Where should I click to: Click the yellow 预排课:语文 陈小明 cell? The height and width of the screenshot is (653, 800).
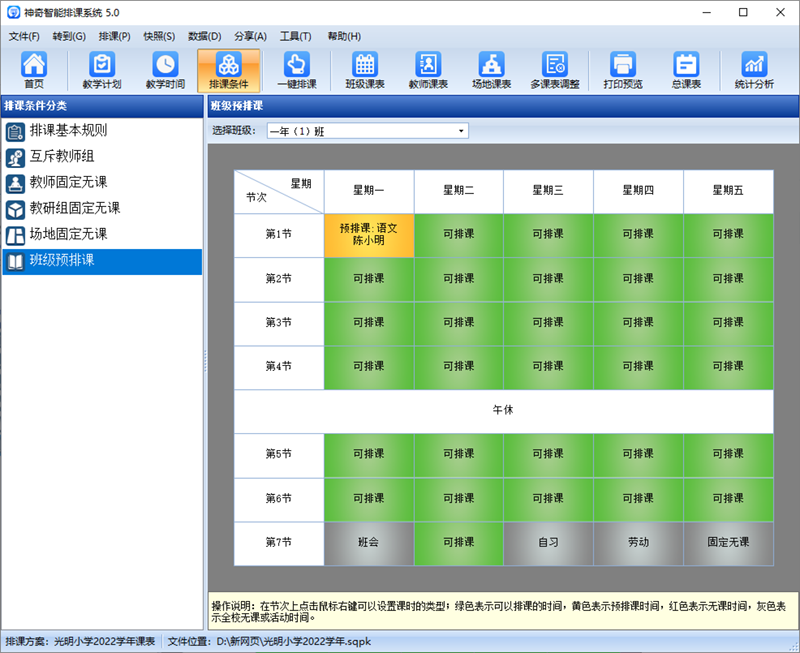(x=369, y=235)
